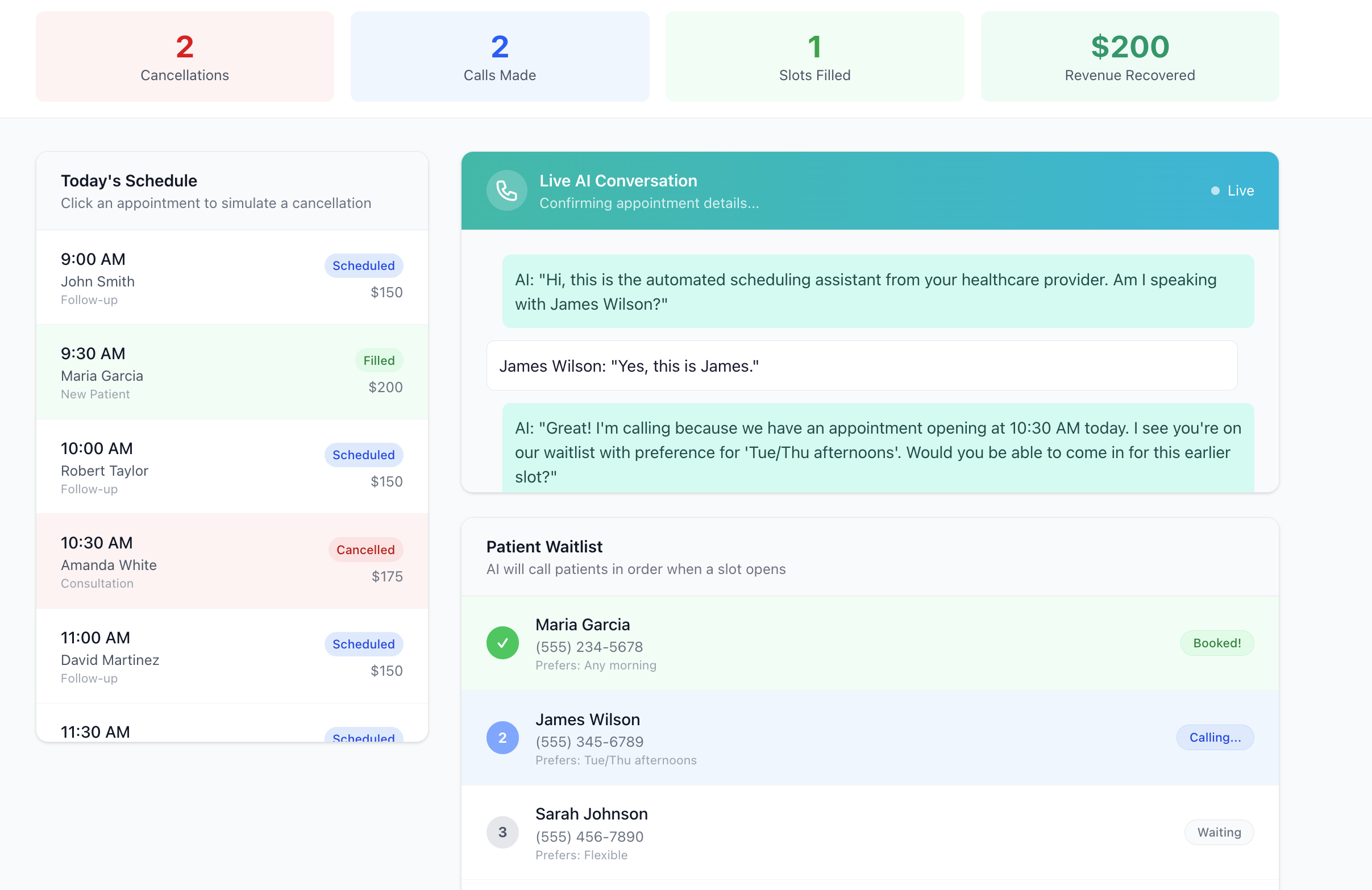Toggle the Scheduled badge on John Smith's appointment
This screenshot has width=1372, height=890.
363,265
